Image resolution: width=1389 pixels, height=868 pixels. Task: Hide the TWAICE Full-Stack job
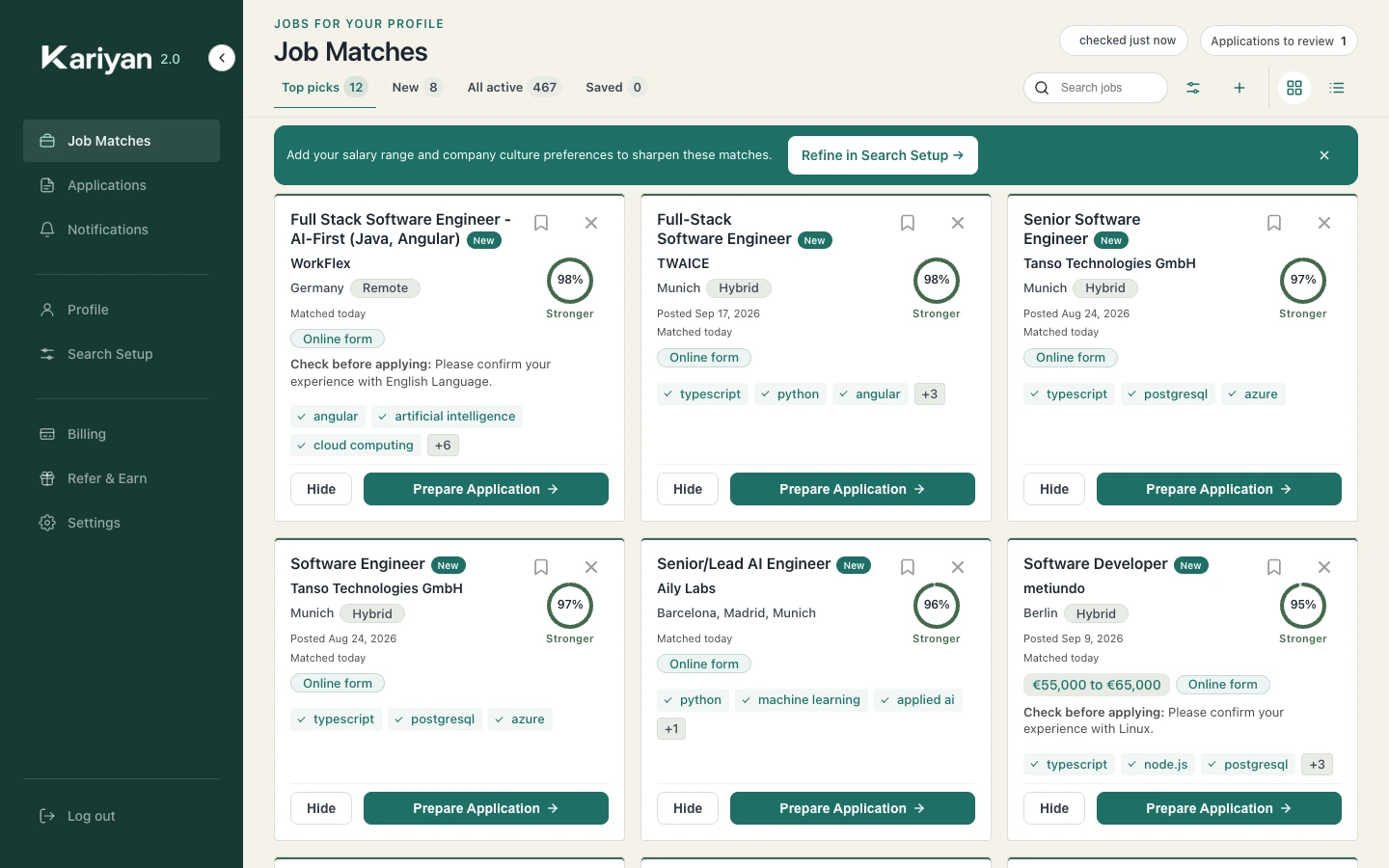point(688,489)
